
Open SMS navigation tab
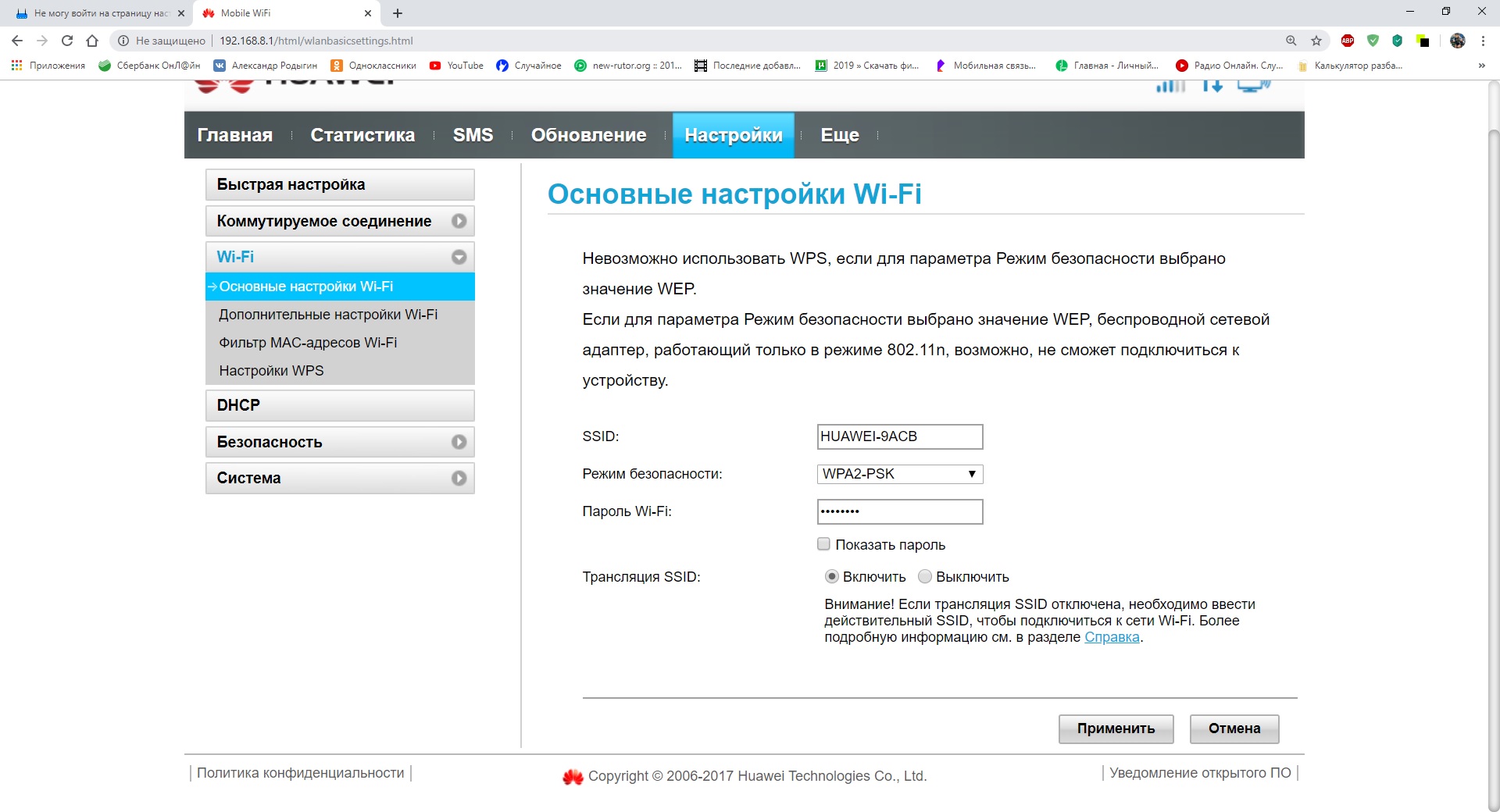click(x=473, y=135)
